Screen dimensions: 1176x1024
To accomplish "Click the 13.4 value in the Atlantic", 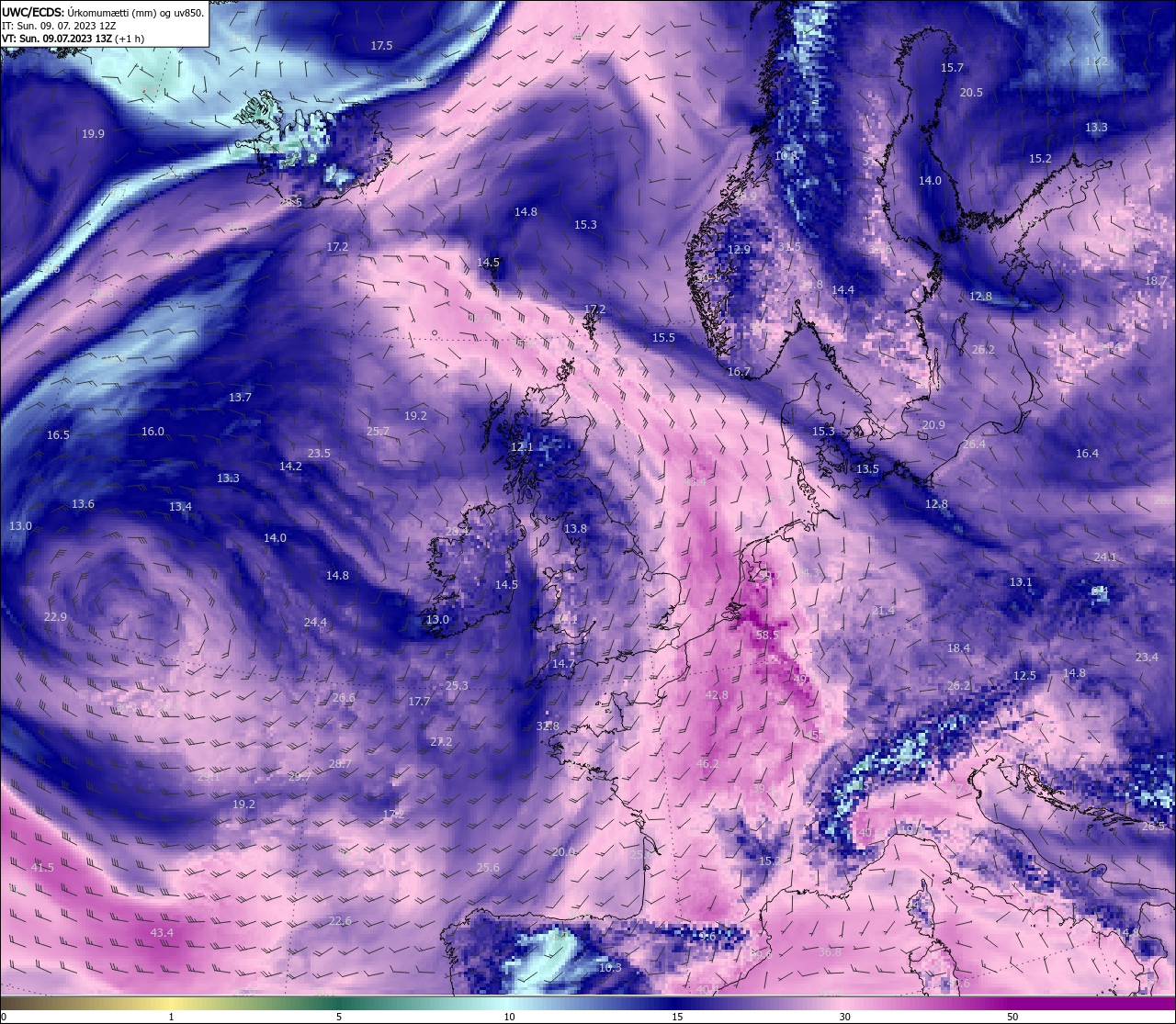I will pos(180,507).
